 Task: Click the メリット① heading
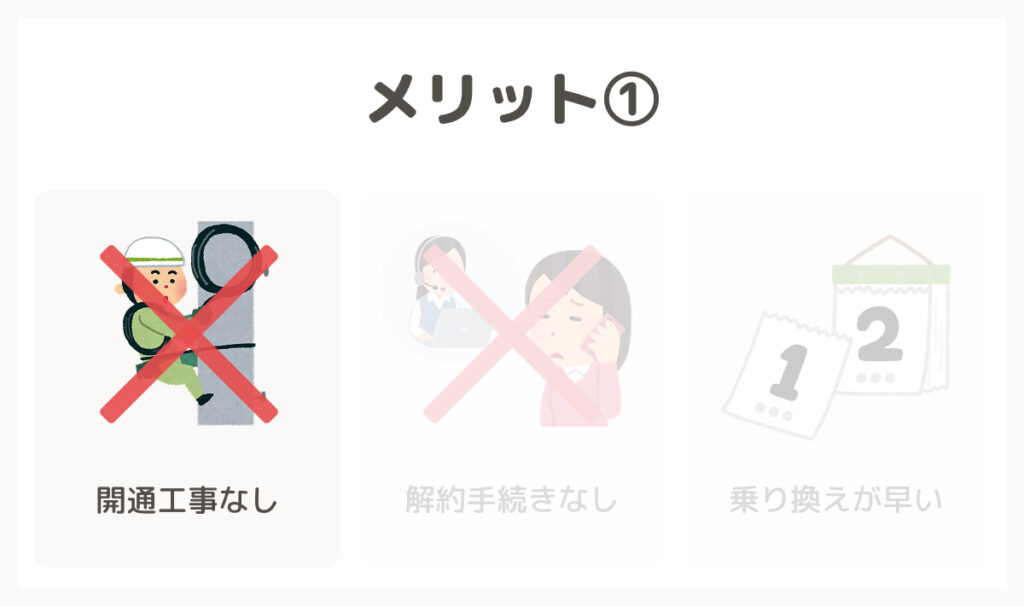[514, 99]
